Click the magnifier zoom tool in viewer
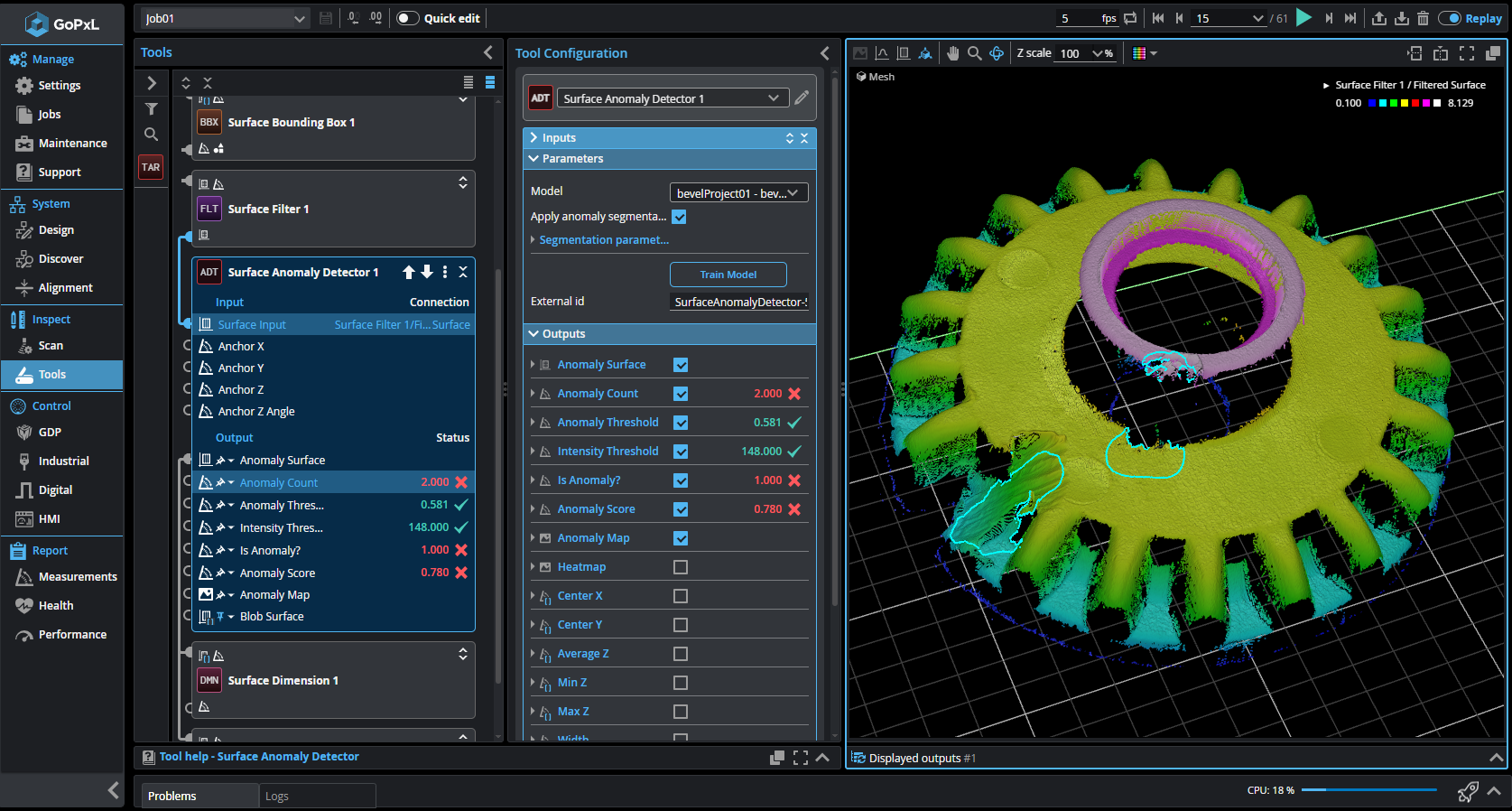This screenshot has height=811, width=1512. pos(975,53)
